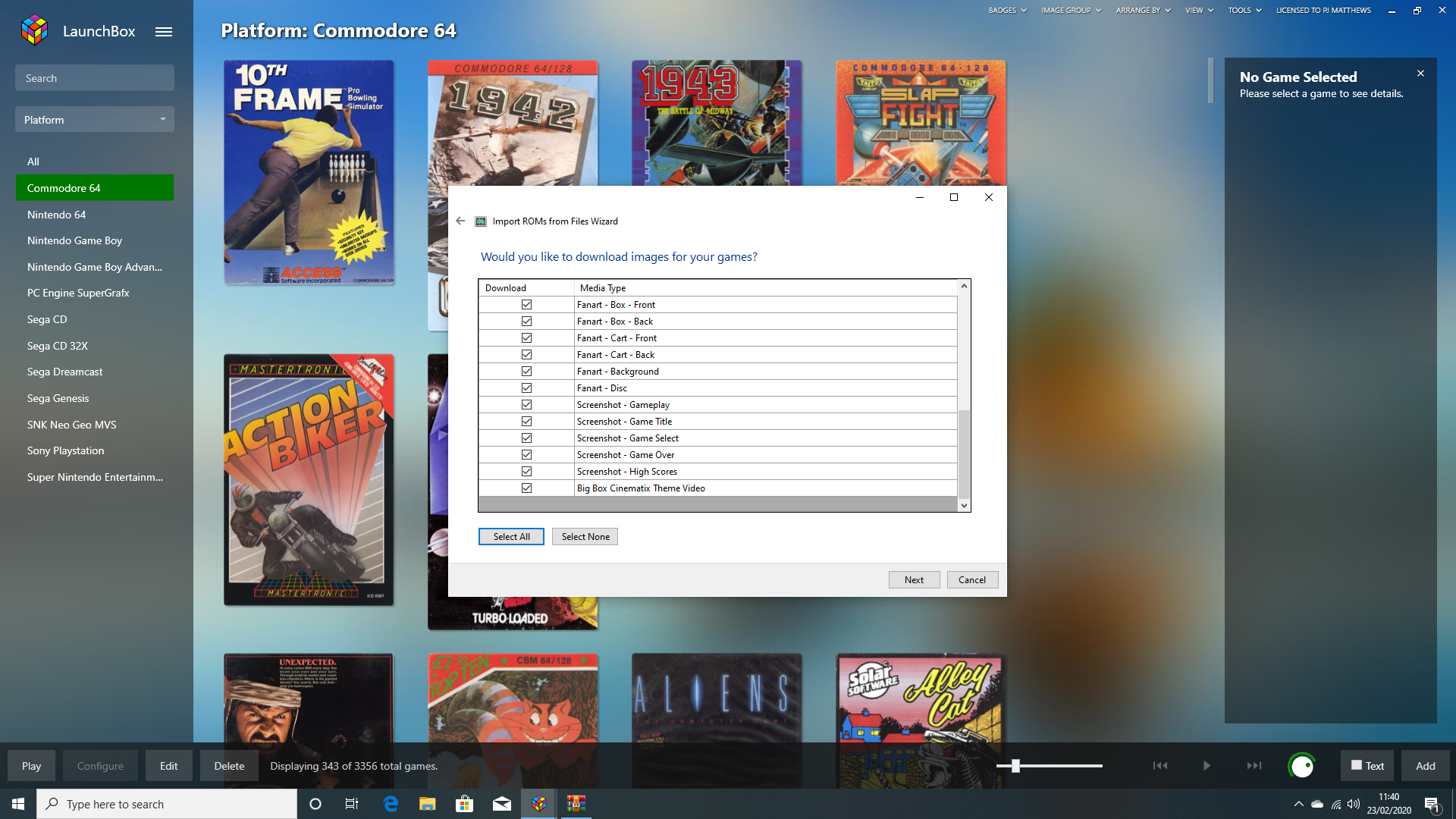Open the Platform filter dropdown
The width and height of the screenshot is (1456, 819).
click(x=95, y=120)
